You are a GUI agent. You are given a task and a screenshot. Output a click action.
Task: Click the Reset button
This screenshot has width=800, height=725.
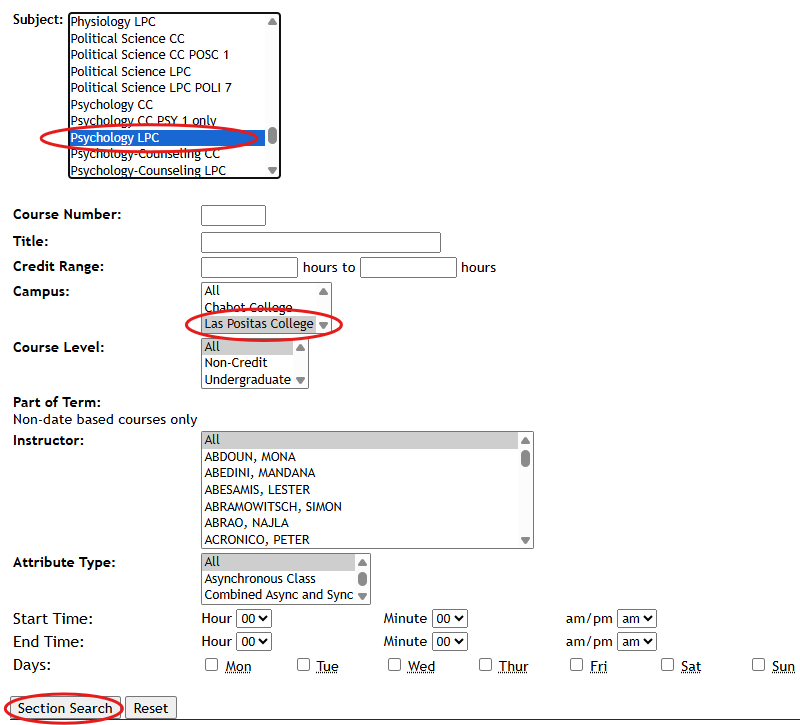(151, 708)
